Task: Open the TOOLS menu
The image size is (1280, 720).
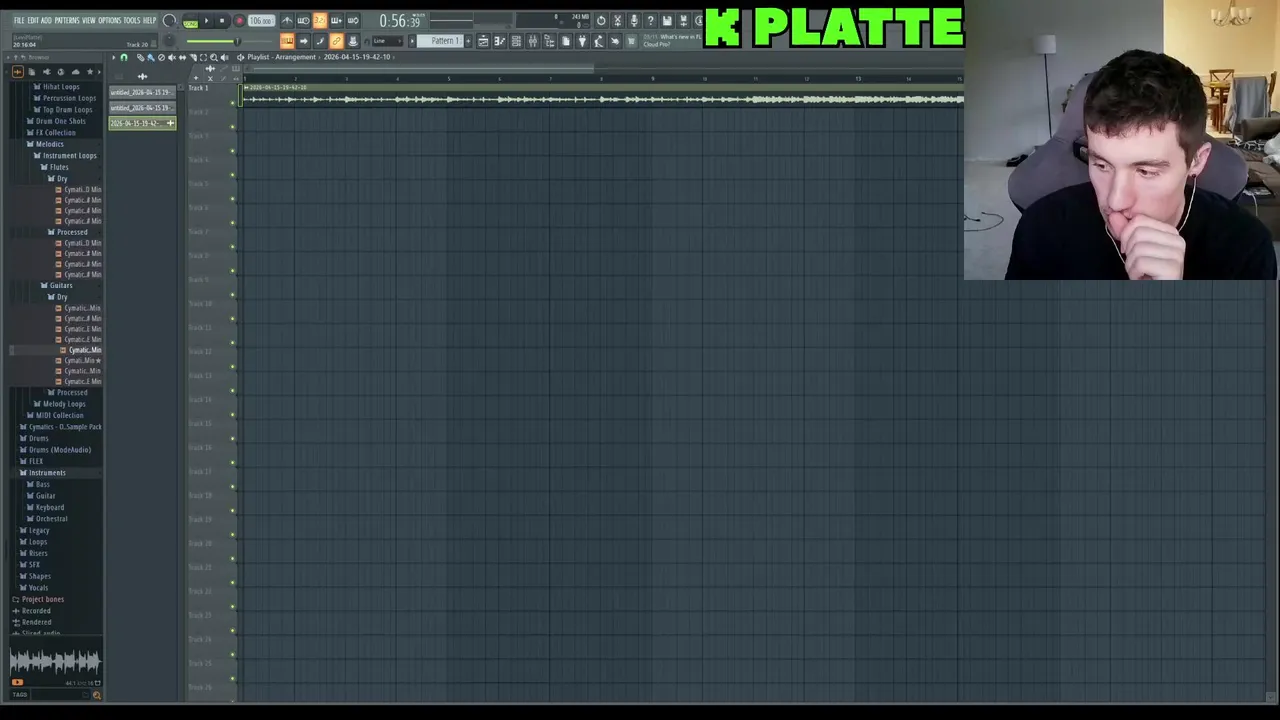Action: pyautogui.click(x=132, y=20)
